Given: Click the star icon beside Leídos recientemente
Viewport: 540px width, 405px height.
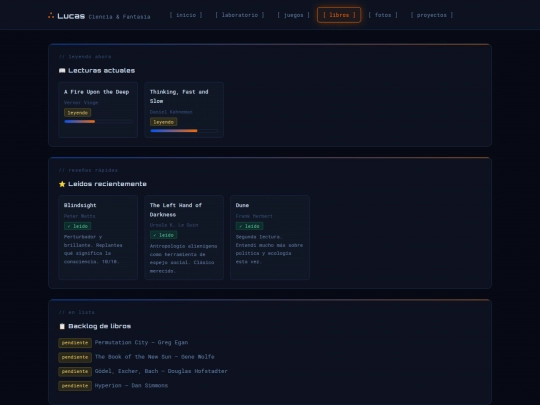Looking at the screenshot, I should [62, 184].
